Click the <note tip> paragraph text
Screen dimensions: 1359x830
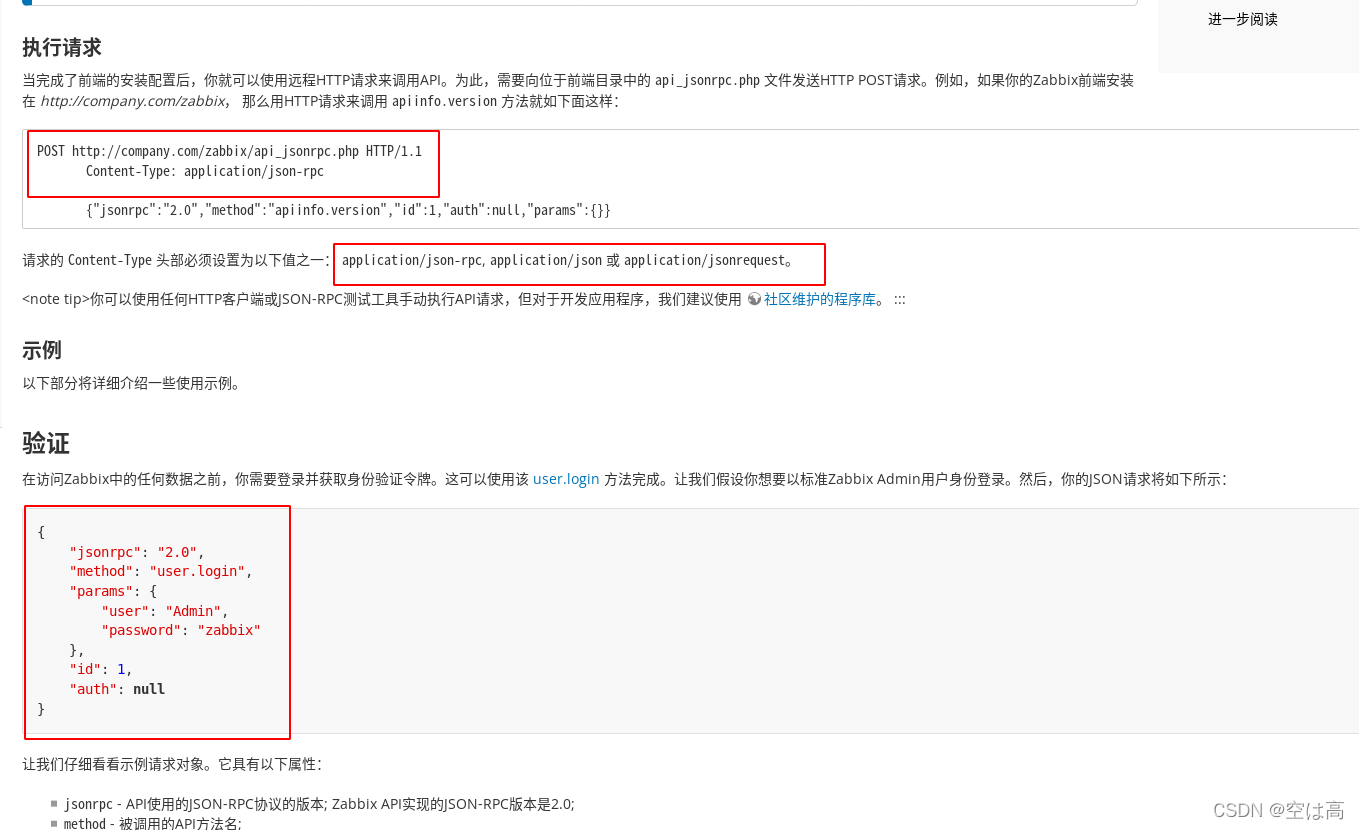click(x=464, y=299)
